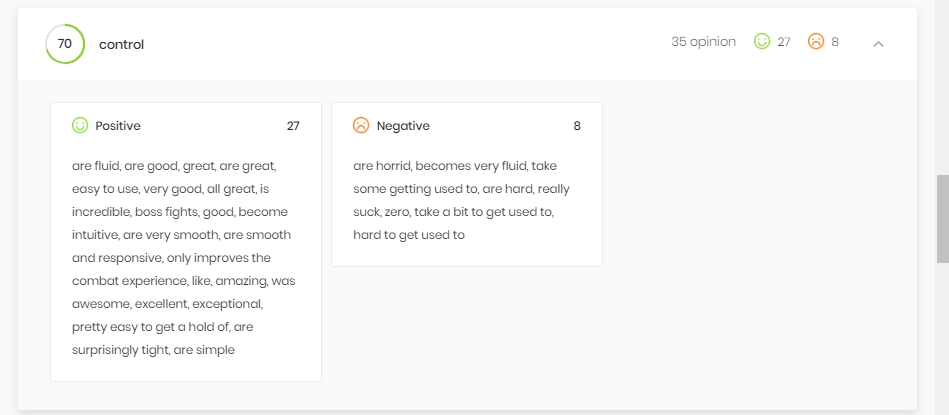Select the Positive heading label
The width and height of the screenshot is (949, 415).
pyautogui.click(x=118, y=126)
